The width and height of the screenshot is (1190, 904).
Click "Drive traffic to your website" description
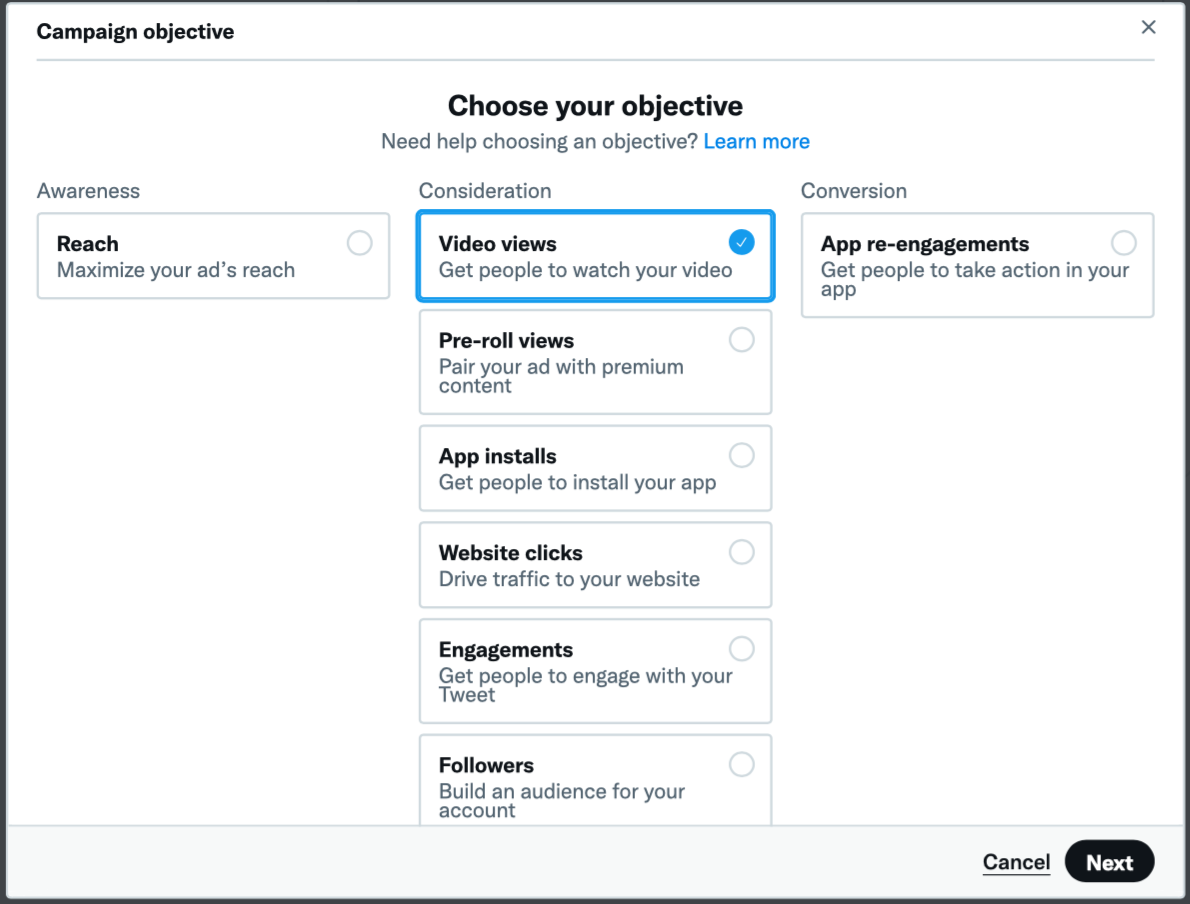[569, 579]
